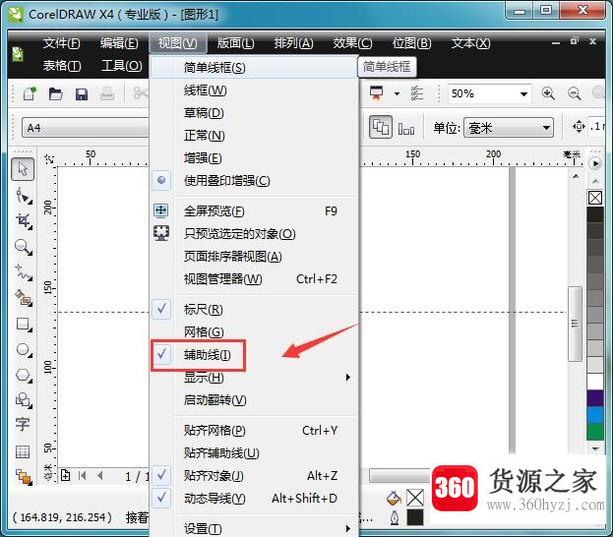Open the 效果(C) menu
The height and width of the screenshot is (537, 613).
(x=352, y=43)
